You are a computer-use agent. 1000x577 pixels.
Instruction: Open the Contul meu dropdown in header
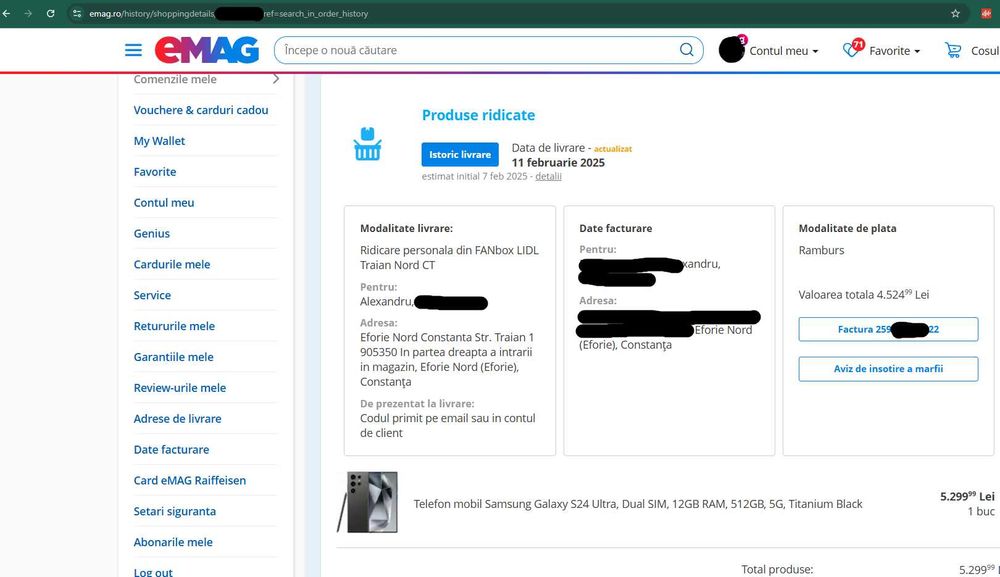pyautogui.click(x=784, y=51)
